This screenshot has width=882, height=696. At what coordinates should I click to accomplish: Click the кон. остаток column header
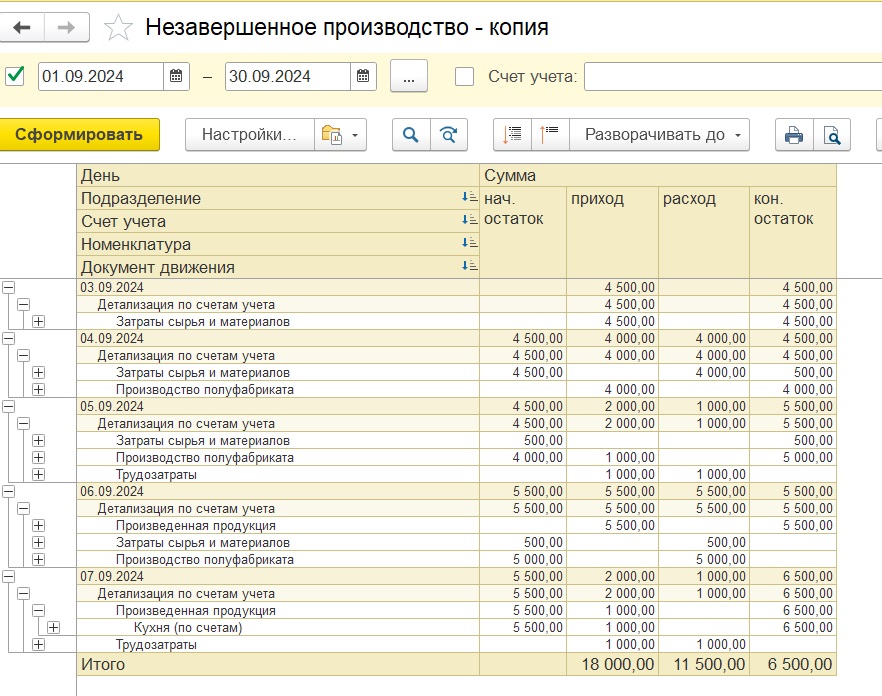pyautogui.click(x=793, y=232)
